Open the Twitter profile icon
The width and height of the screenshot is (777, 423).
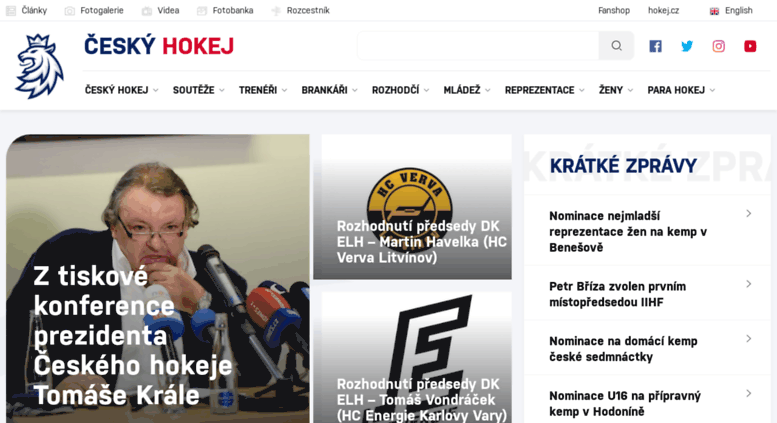[687, 46]
